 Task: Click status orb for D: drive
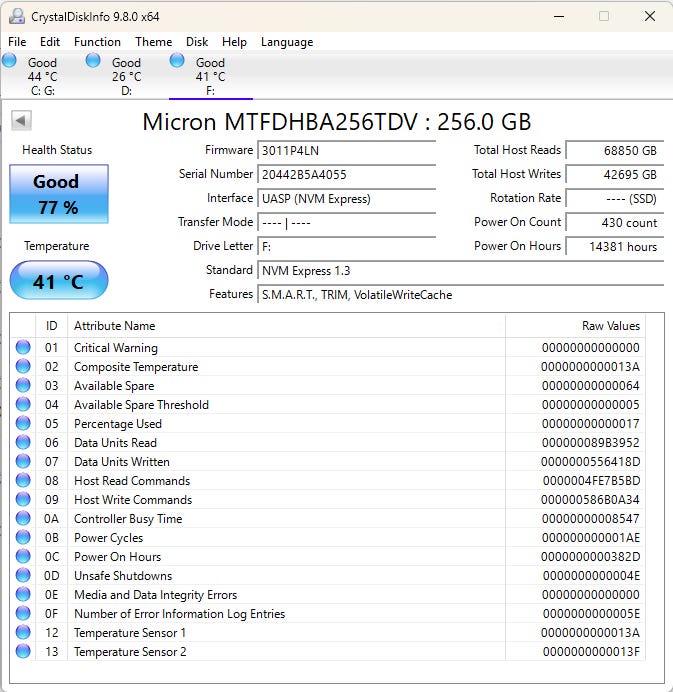tap(94, 61)
